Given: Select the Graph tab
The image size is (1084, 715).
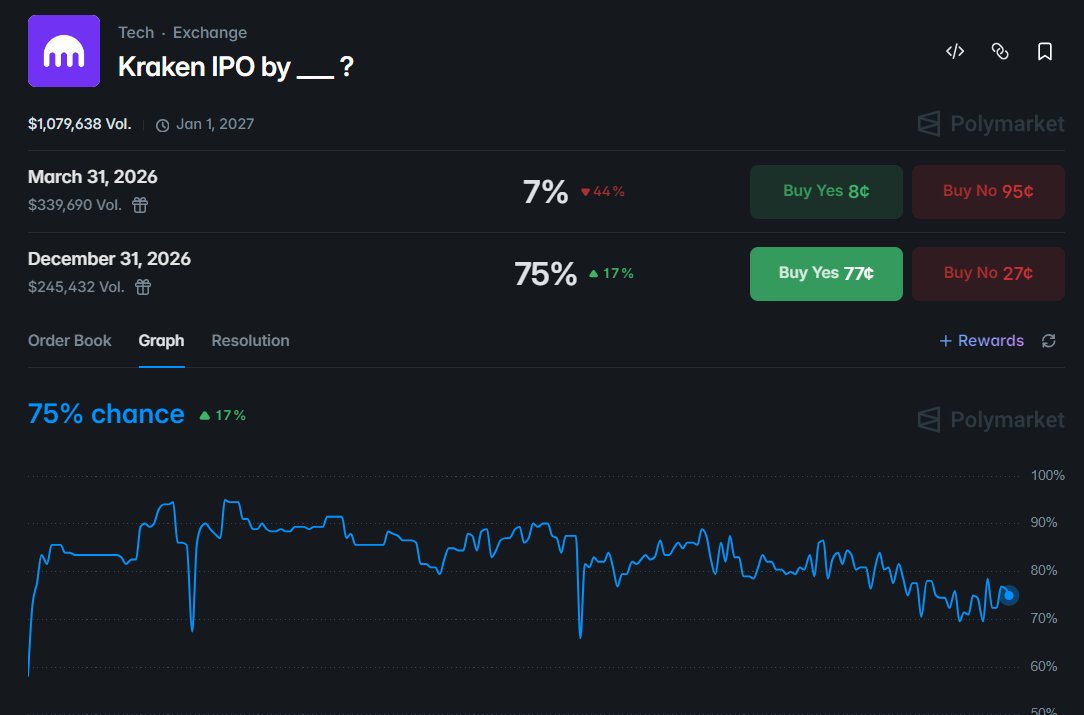Looking at the screenshot, I should coord(161,340).
